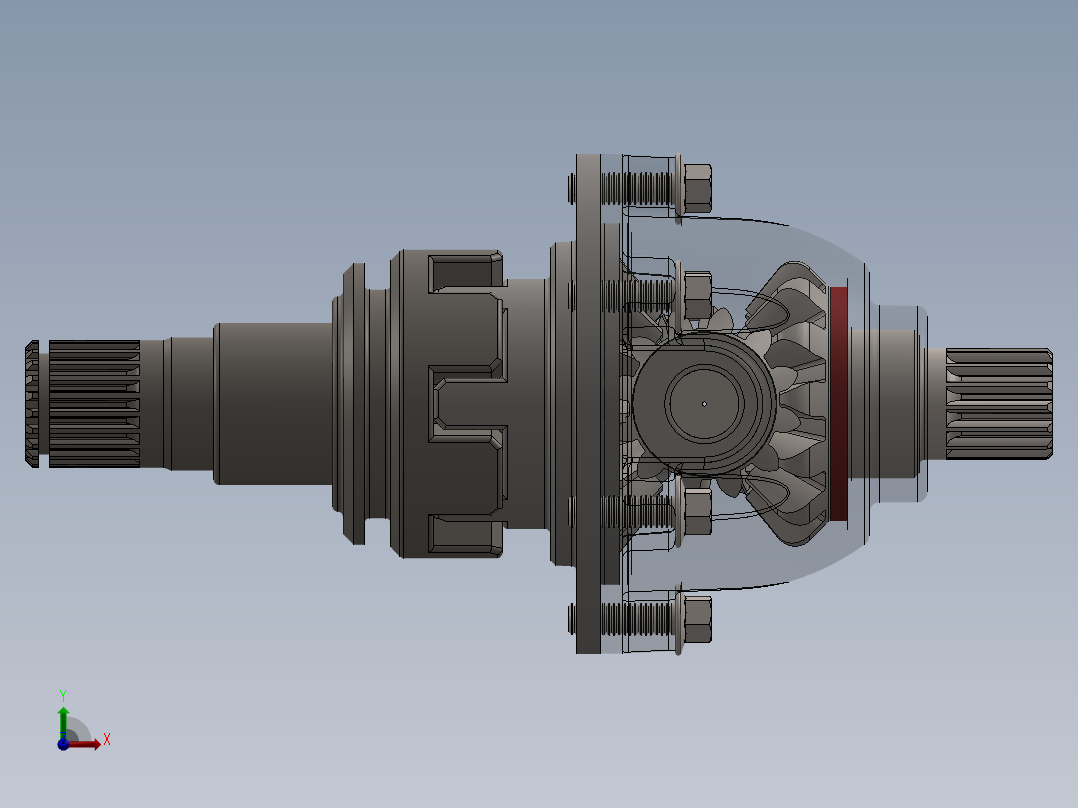Select the red shim washer on differential
This screenshot has width=1078, height=808.
[838, 404]
